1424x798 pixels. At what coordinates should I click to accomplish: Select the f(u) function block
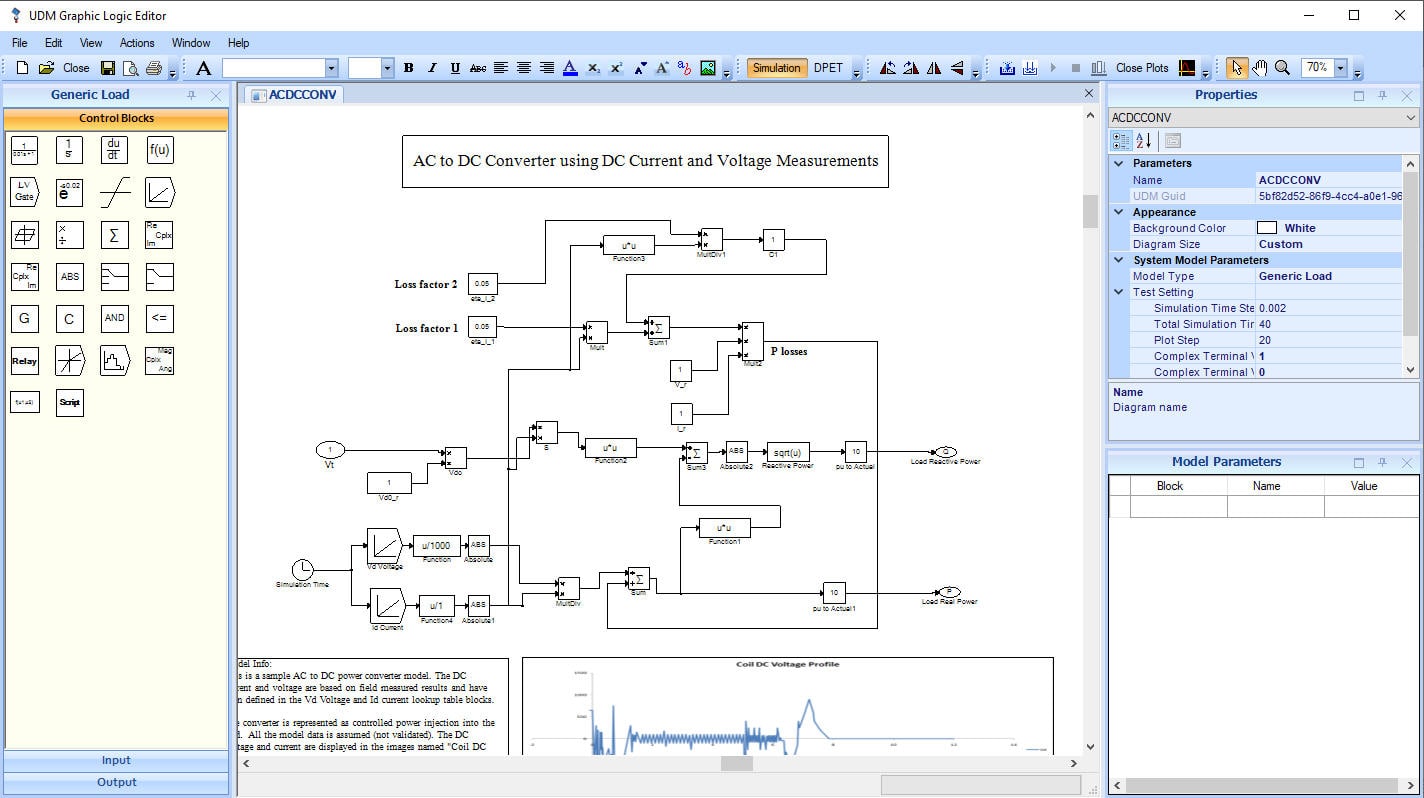pos(159,150)
